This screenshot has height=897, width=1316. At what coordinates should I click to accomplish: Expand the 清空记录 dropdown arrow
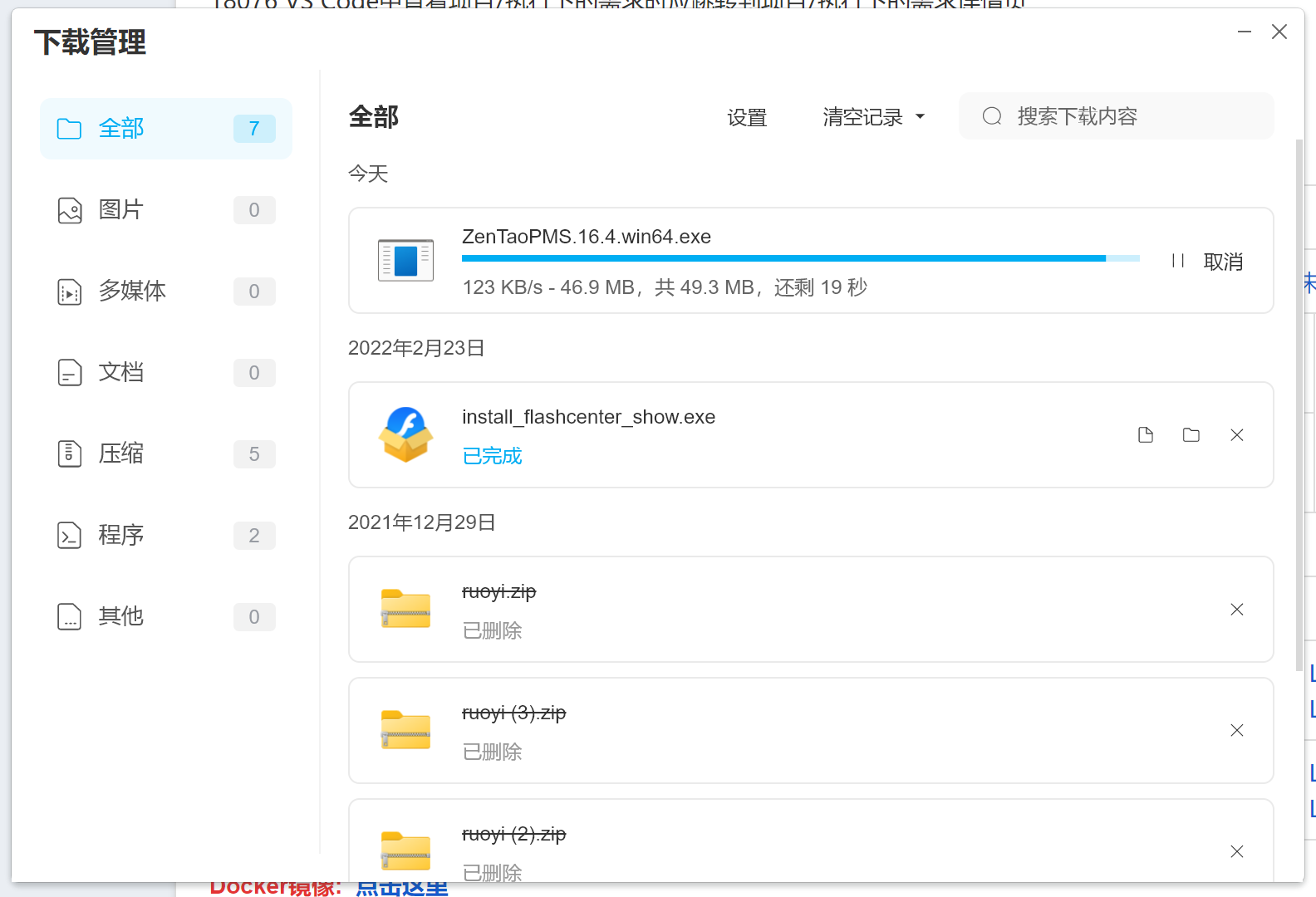(920, 117)
